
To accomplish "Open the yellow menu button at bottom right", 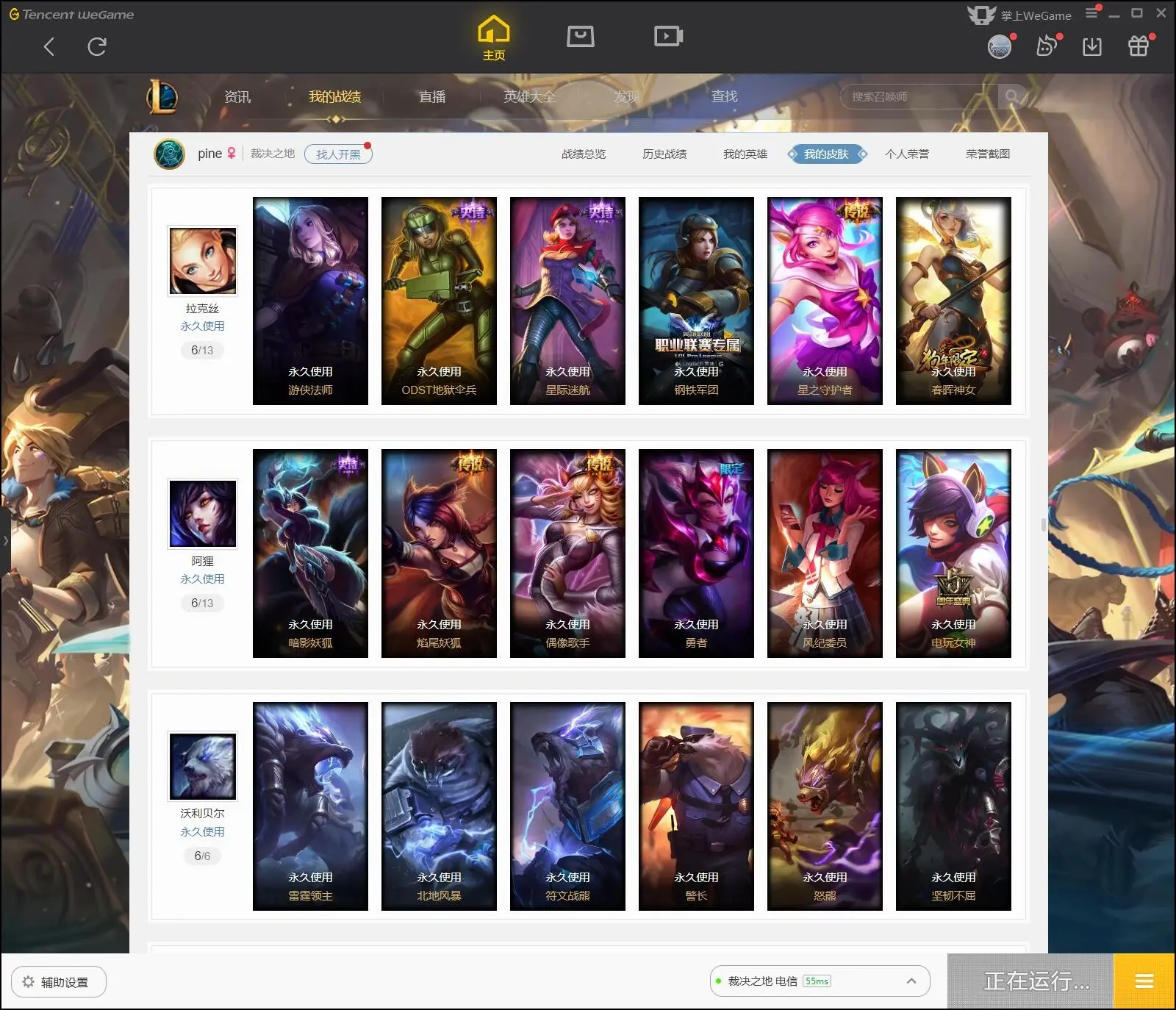I will tap(1144, 981).
